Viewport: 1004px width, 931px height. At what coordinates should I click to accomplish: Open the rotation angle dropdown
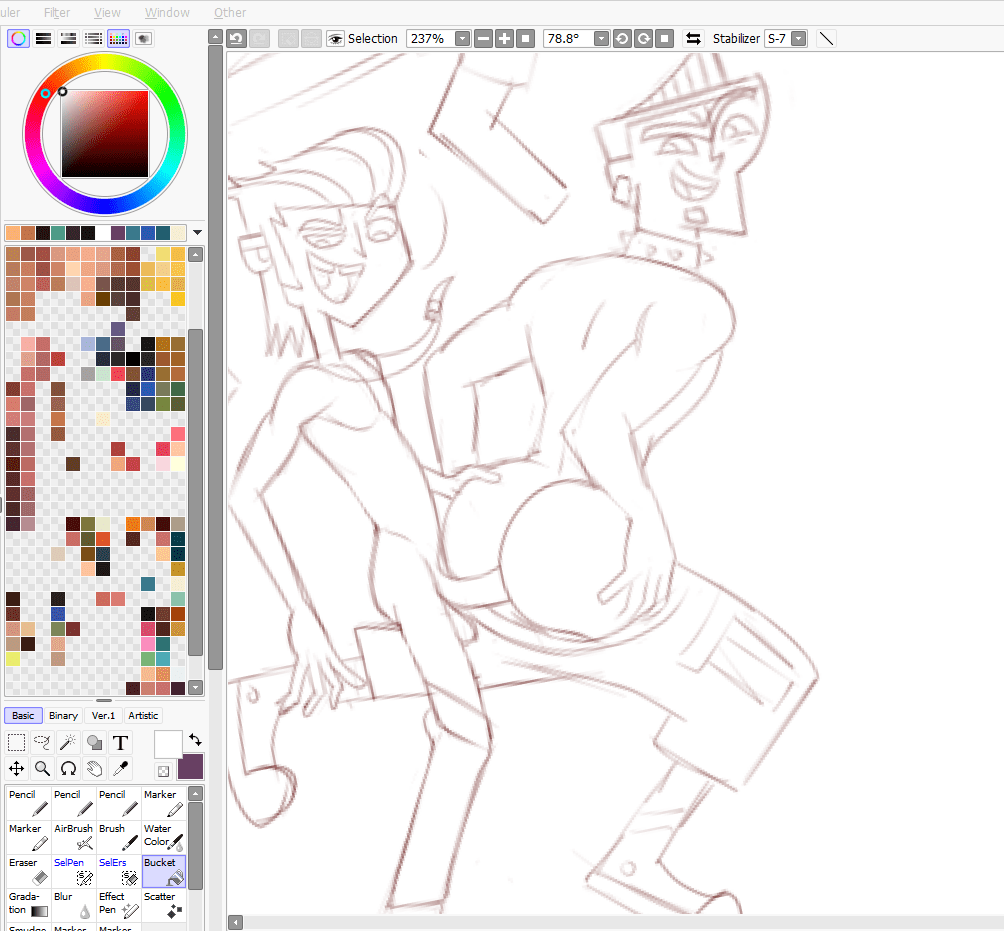pyautogui.click(x=600, y=38)
